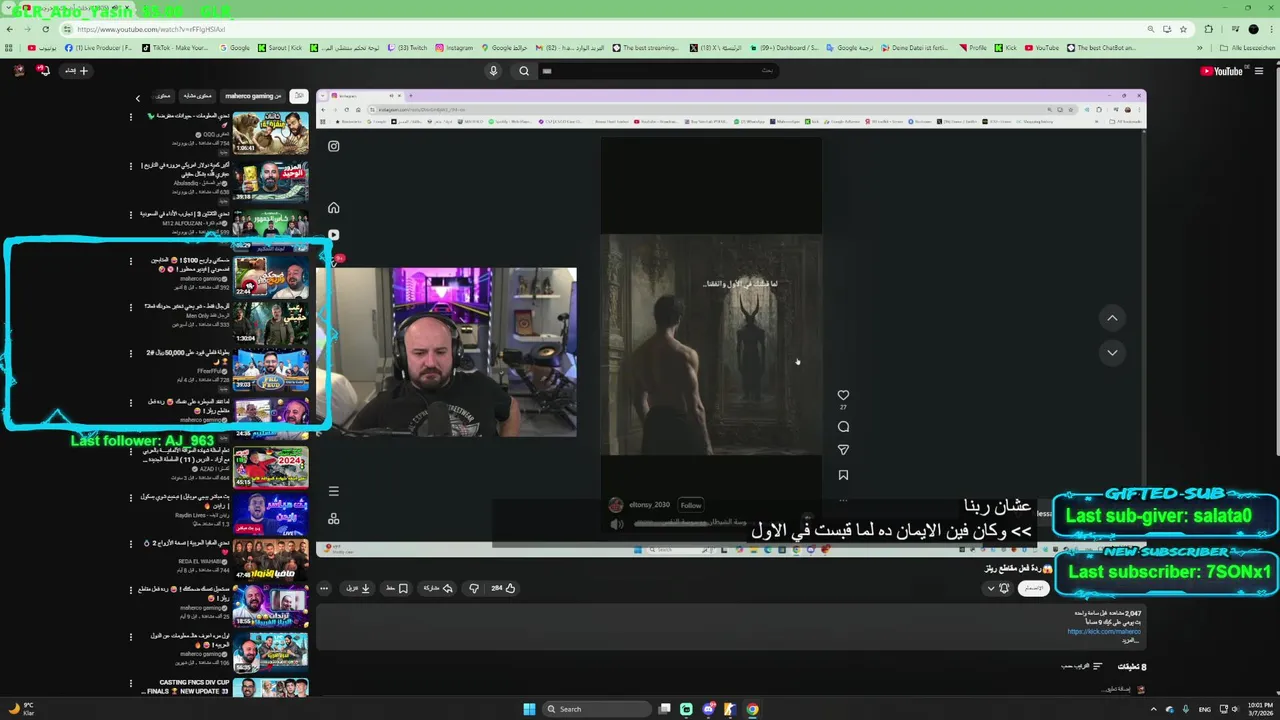This screenshot has width=1280, height=720.
Task: Click the Chrome address bar URL
Action: (151, 29)
